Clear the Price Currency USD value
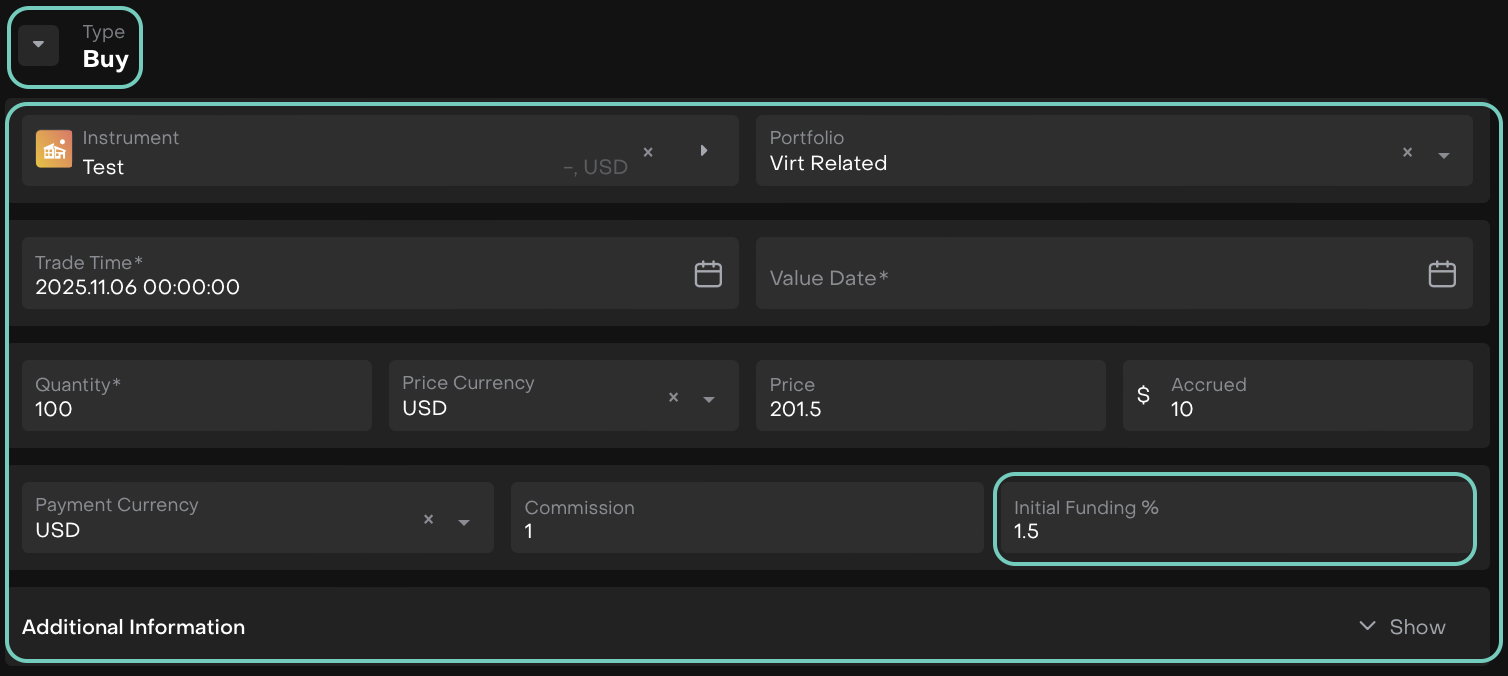 tap(673, 397)
